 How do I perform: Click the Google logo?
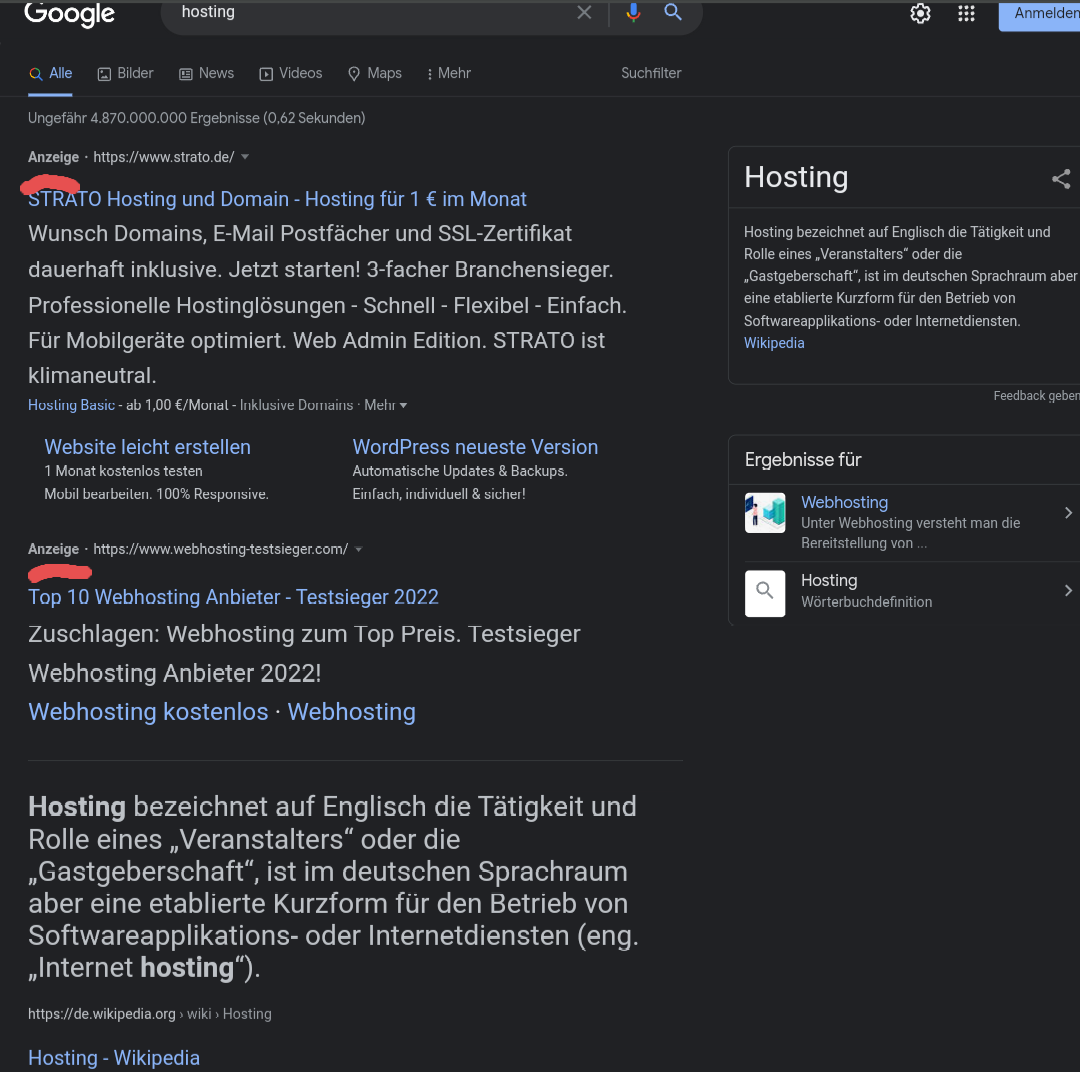tap(70, 12)
